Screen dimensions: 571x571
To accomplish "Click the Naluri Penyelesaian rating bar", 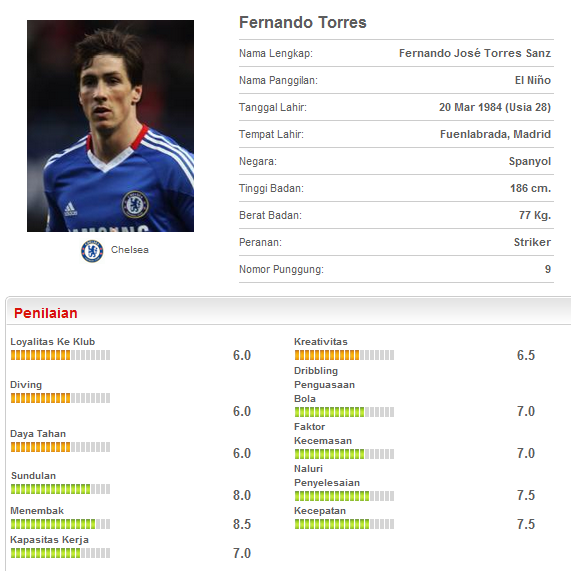I will [x=344, y=496].
